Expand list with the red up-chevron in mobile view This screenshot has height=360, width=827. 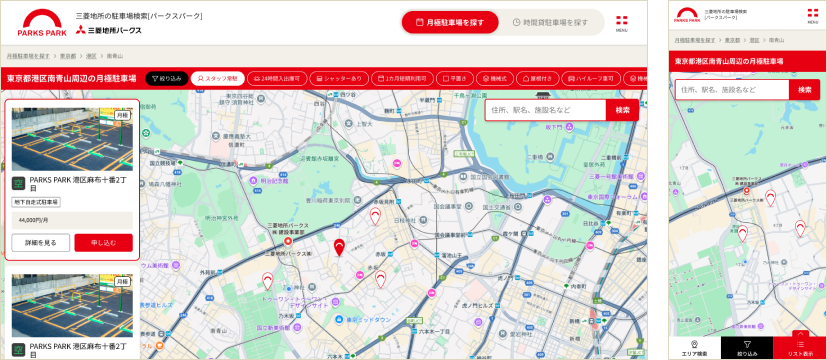(801, 334)
